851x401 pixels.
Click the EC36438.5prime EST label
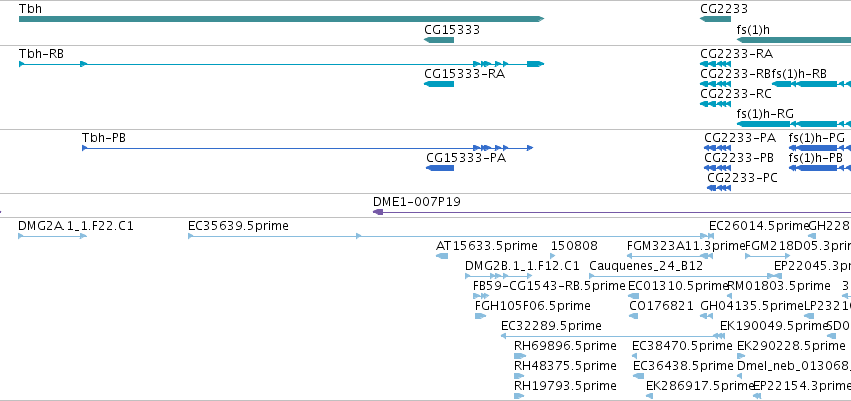683,366
